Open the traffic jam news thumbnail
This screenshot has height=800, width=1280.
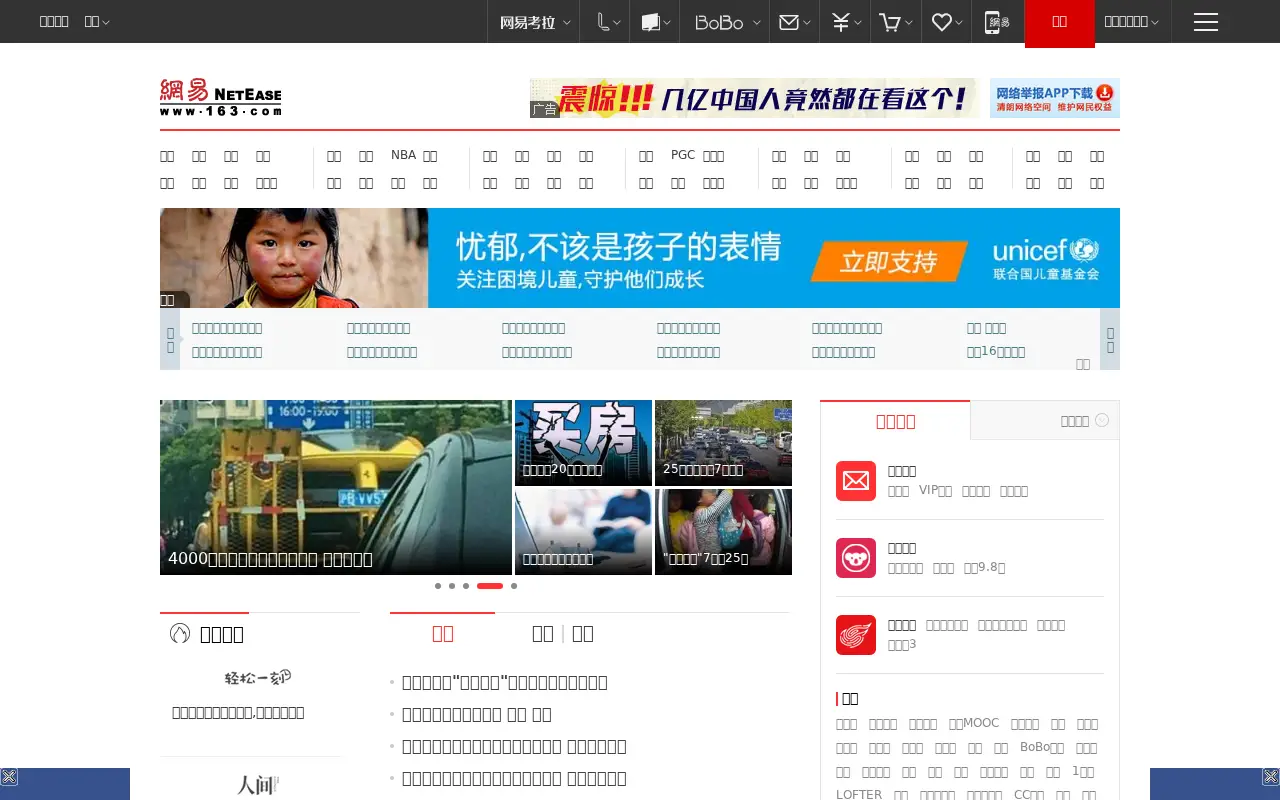click(x=723, y=443)
